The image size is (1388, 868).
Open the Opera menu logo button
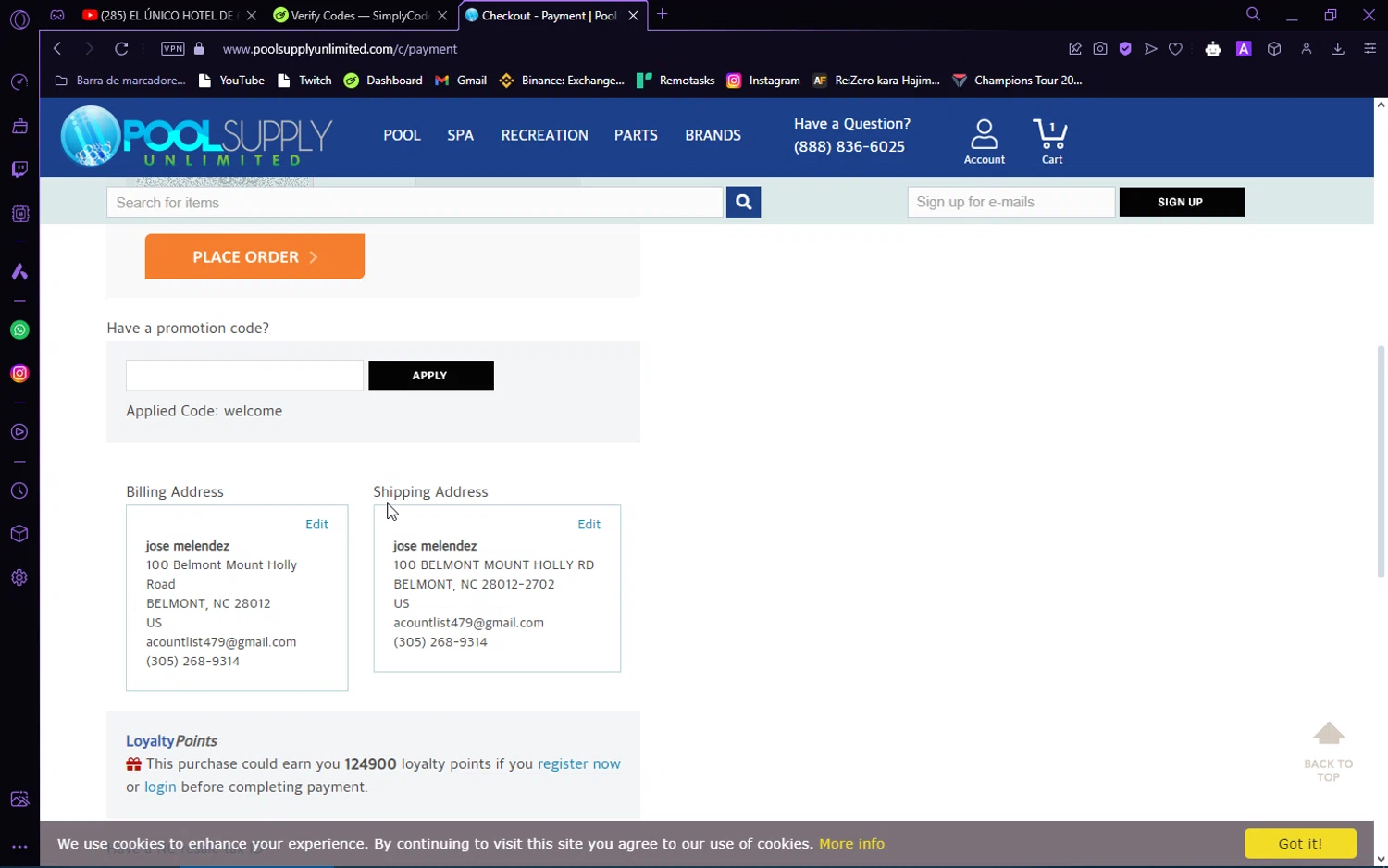(x=19, y=19)
